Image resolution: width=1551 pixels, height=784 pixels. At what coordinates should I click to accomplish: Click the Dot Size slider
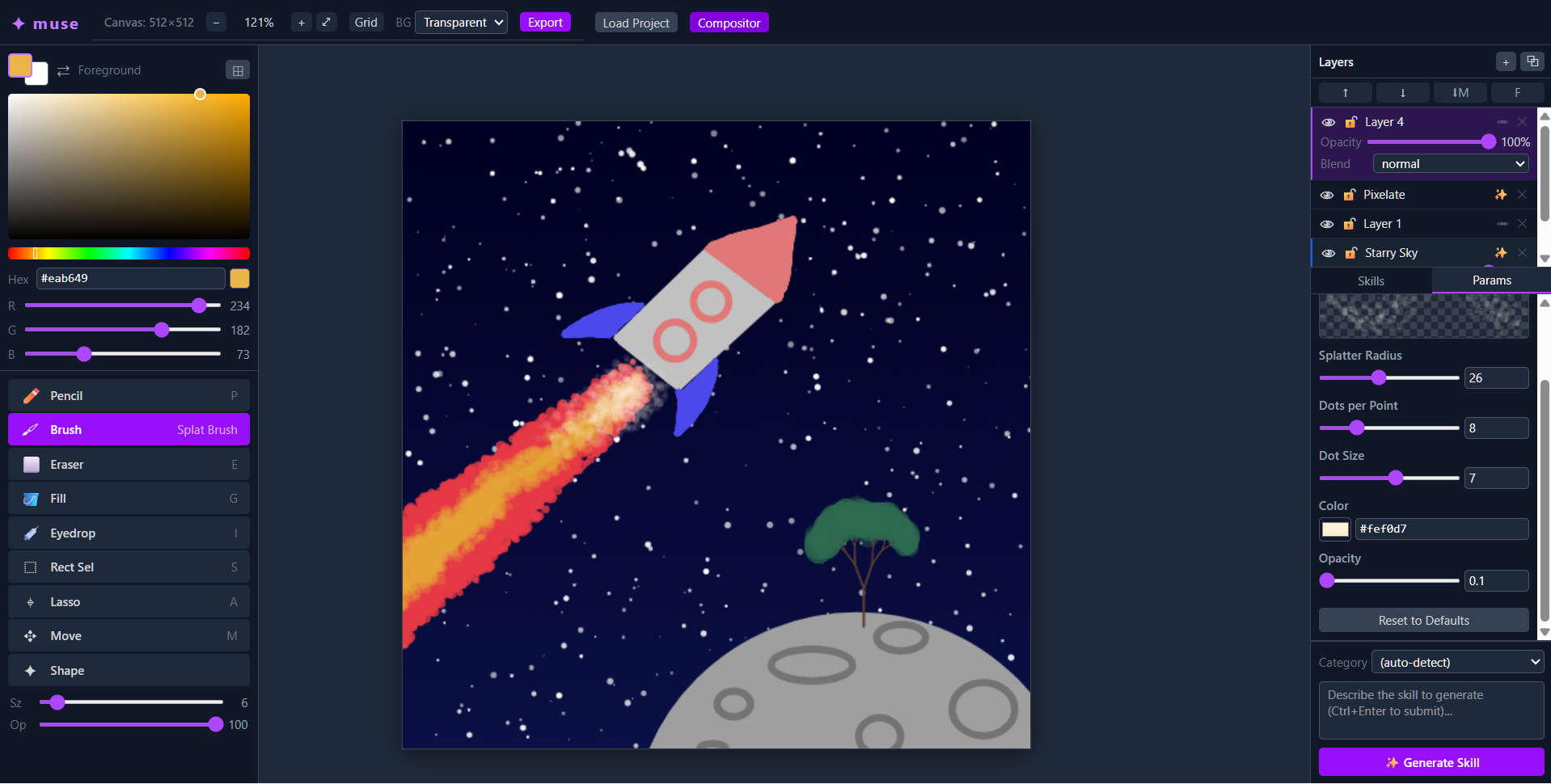coord(1389,478)
